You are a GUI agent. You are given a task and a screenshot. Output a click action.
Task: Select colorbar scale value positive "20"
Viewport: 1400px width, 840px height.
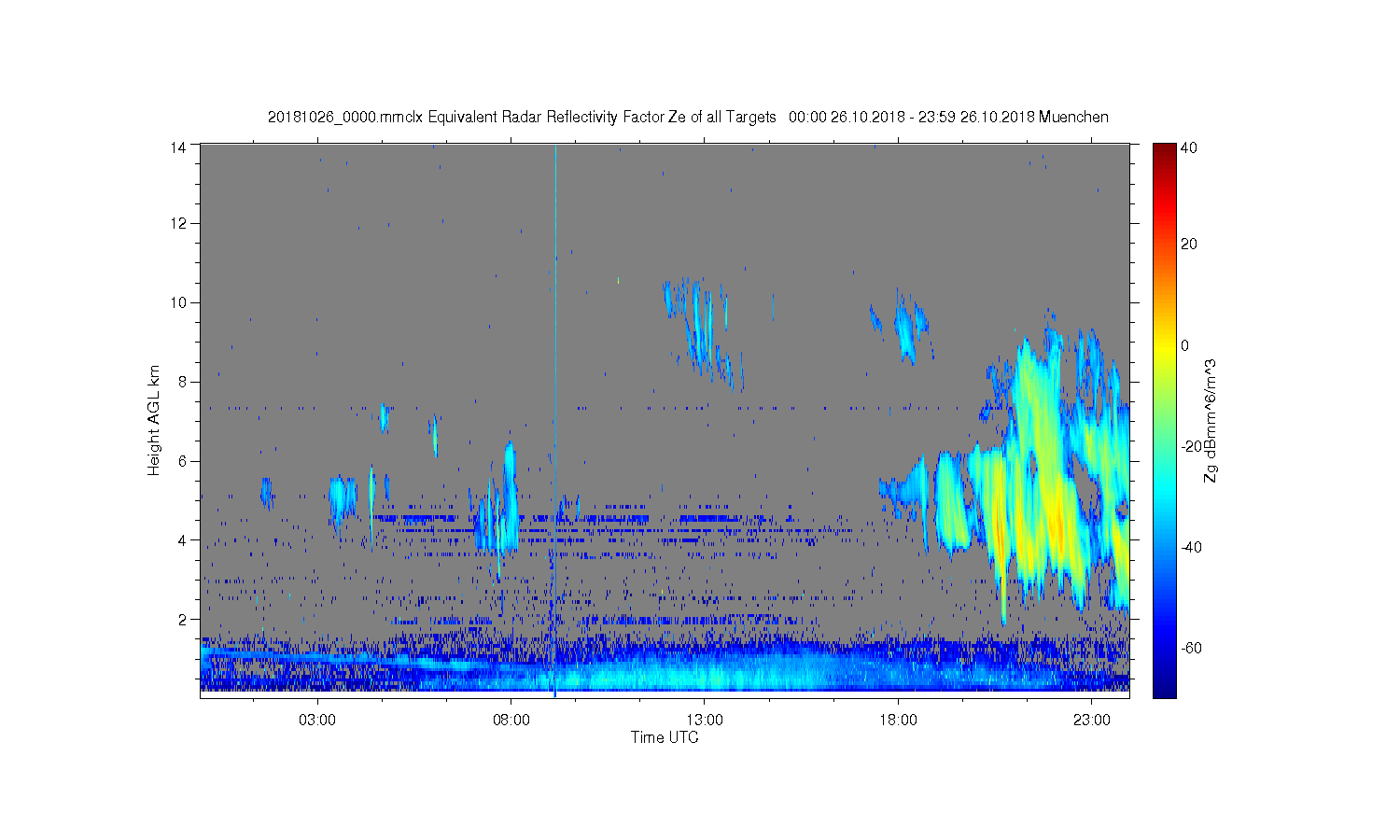coord(1189,245)
